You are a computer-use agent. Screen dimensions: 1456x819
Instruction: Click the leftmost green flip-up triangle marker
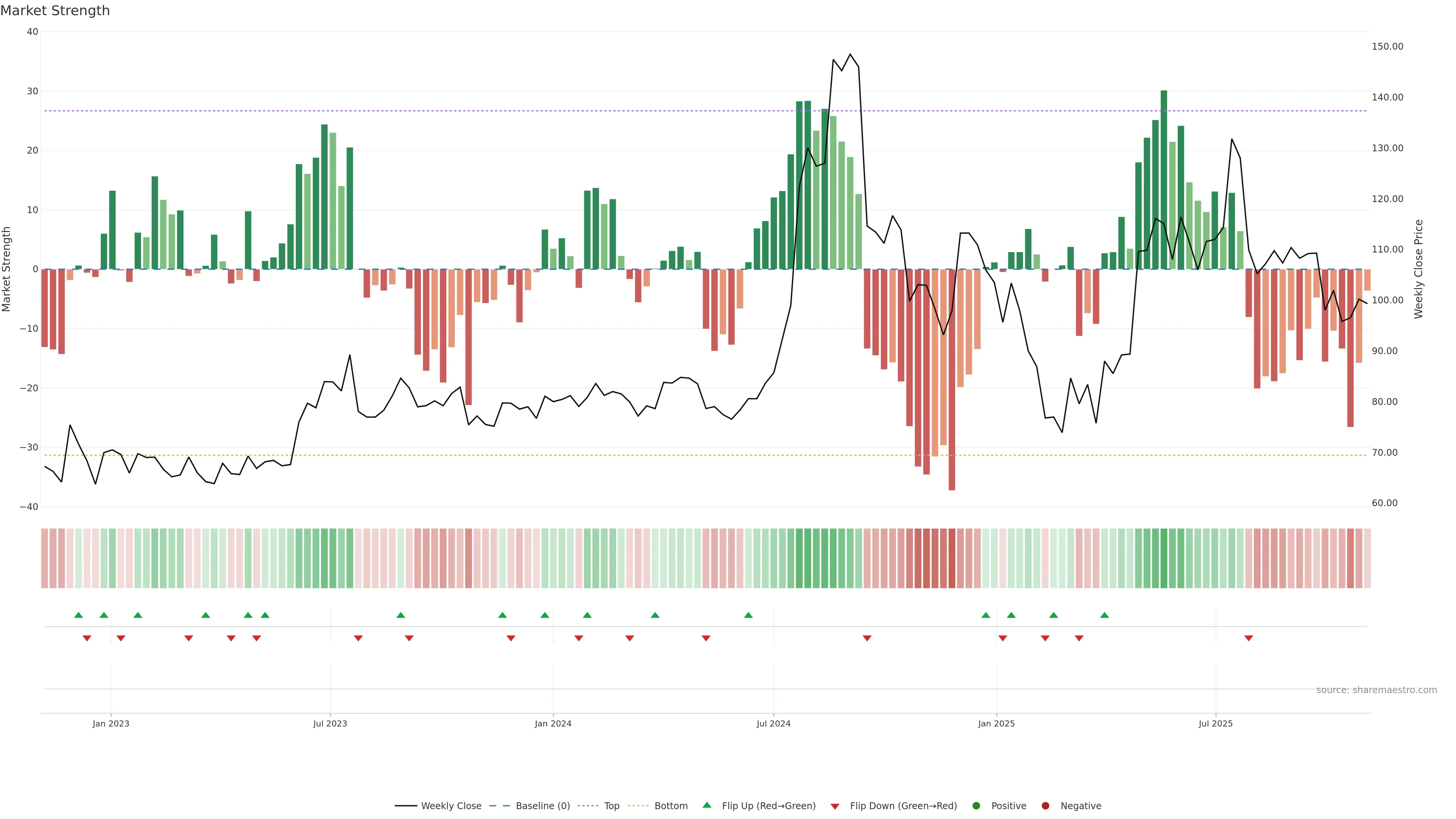point(78,615)
